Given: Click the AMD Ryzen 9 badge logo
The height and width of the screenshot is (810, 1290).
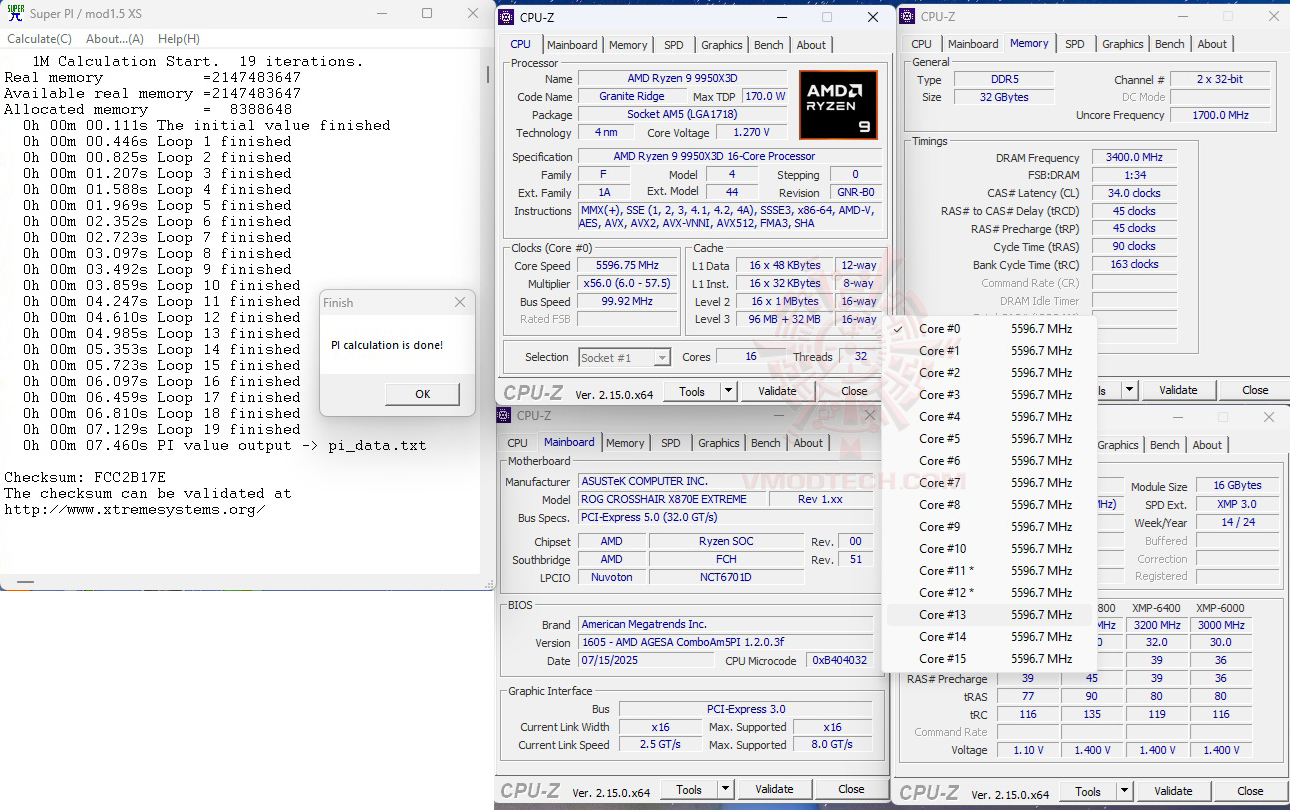Looking at the screenshot, I should coord(838,104).
